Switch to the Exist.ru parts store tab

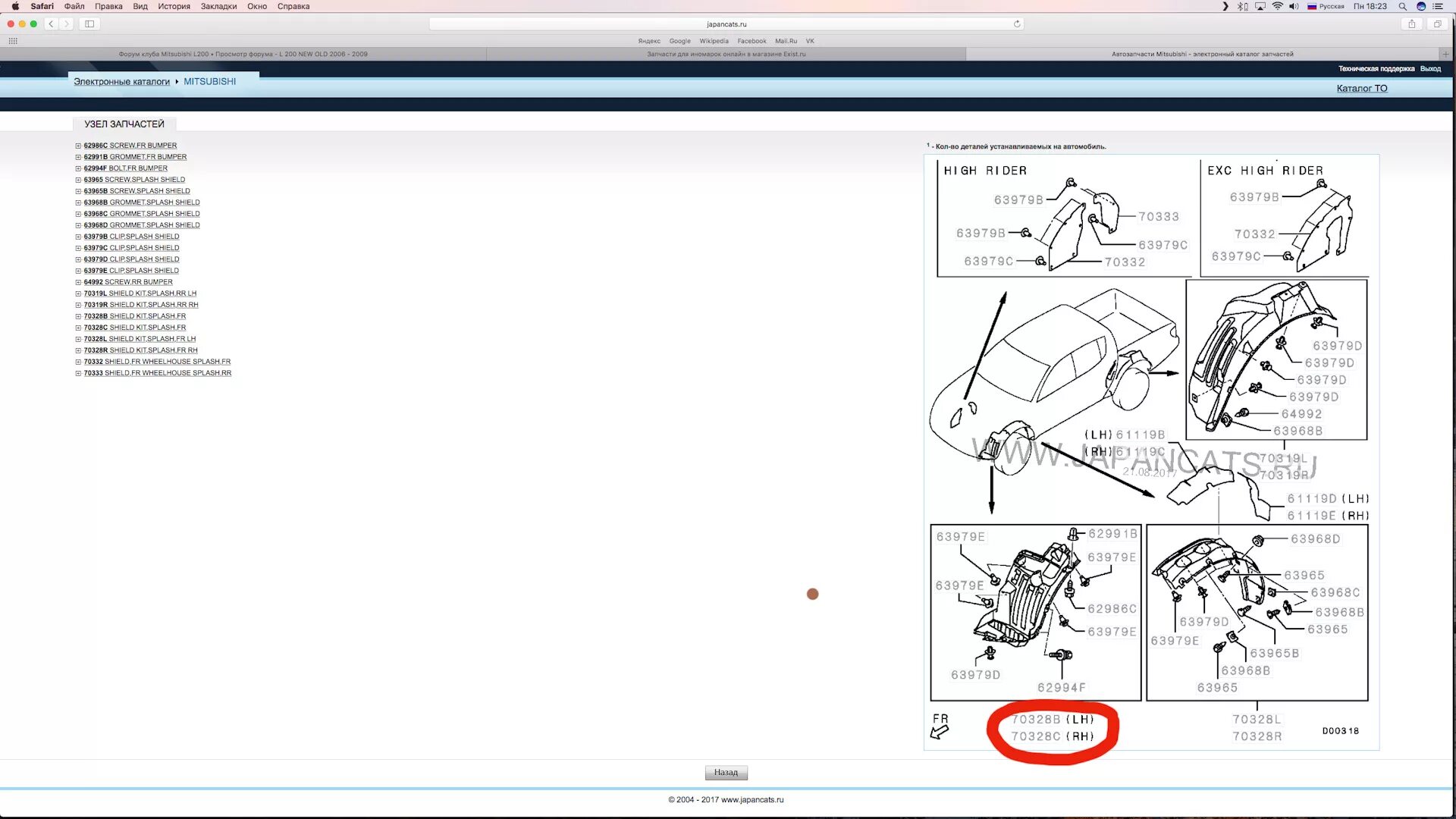726,55
